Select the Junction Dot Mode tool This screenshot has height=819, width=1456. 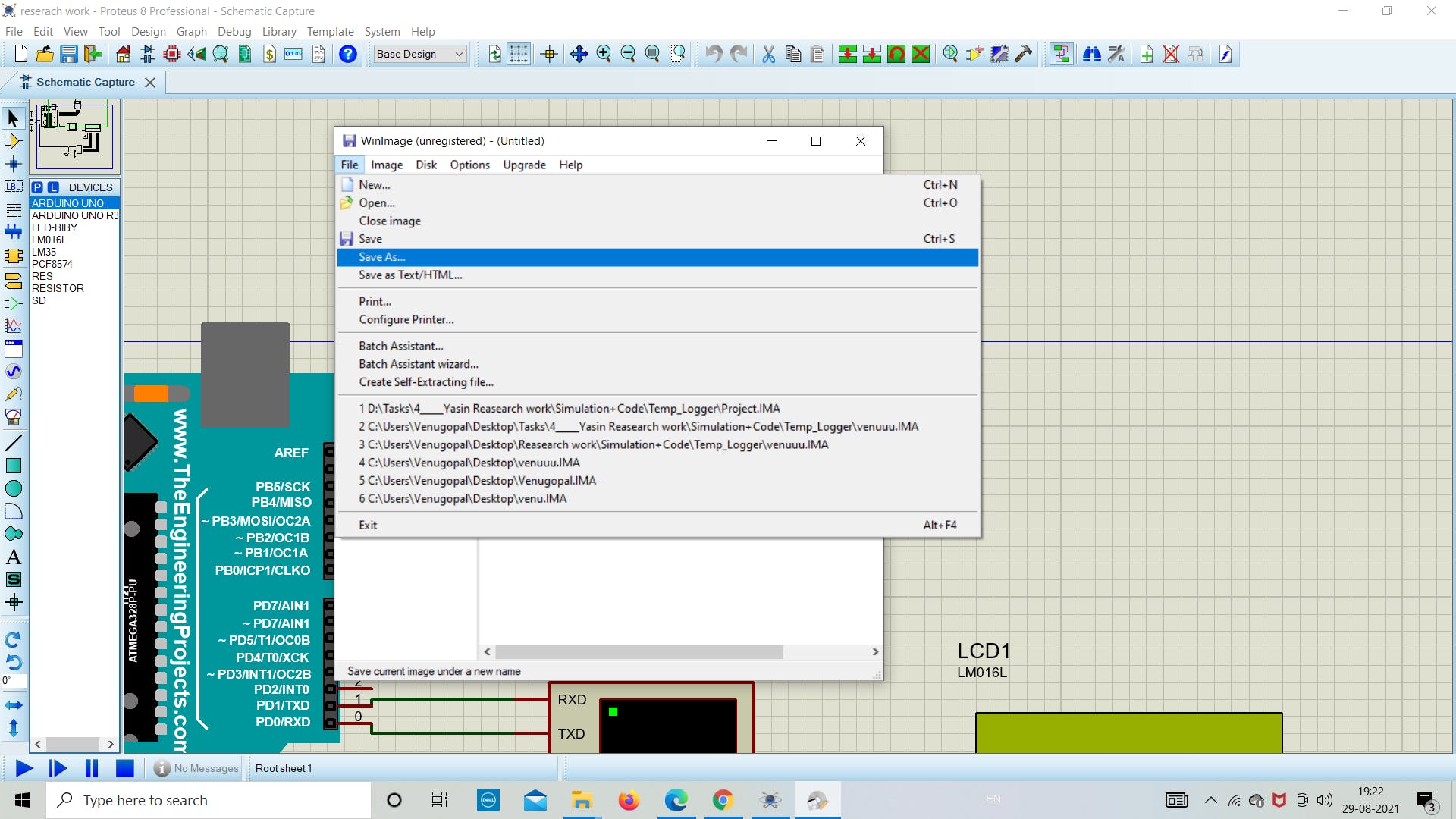pos(13,164)
